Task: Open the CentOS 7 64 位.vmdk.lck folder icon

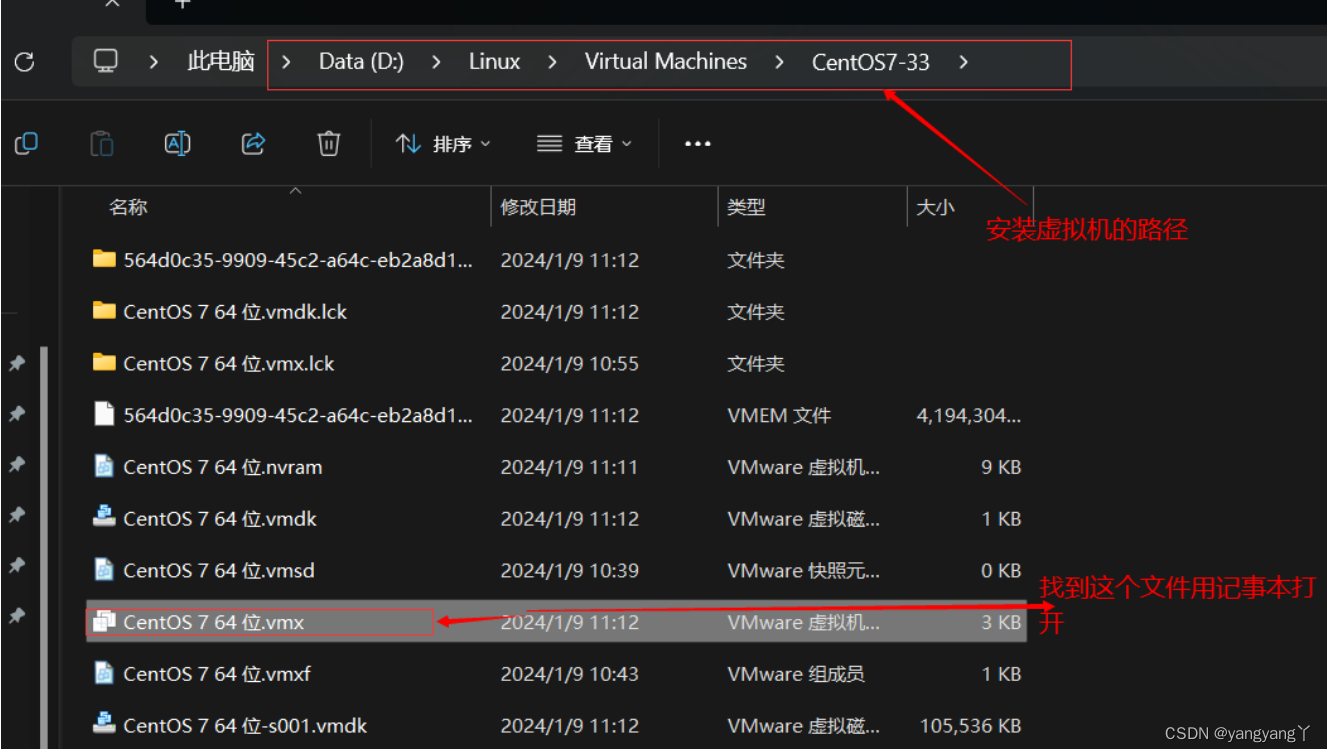Action: [x=103, y=311]
